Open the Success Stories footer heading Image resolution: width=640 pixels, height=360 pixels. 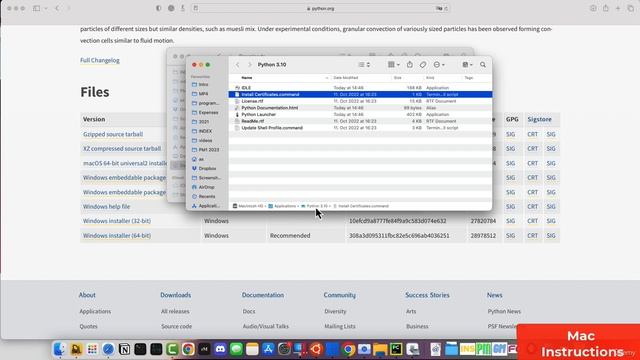[x=427, y=295]
